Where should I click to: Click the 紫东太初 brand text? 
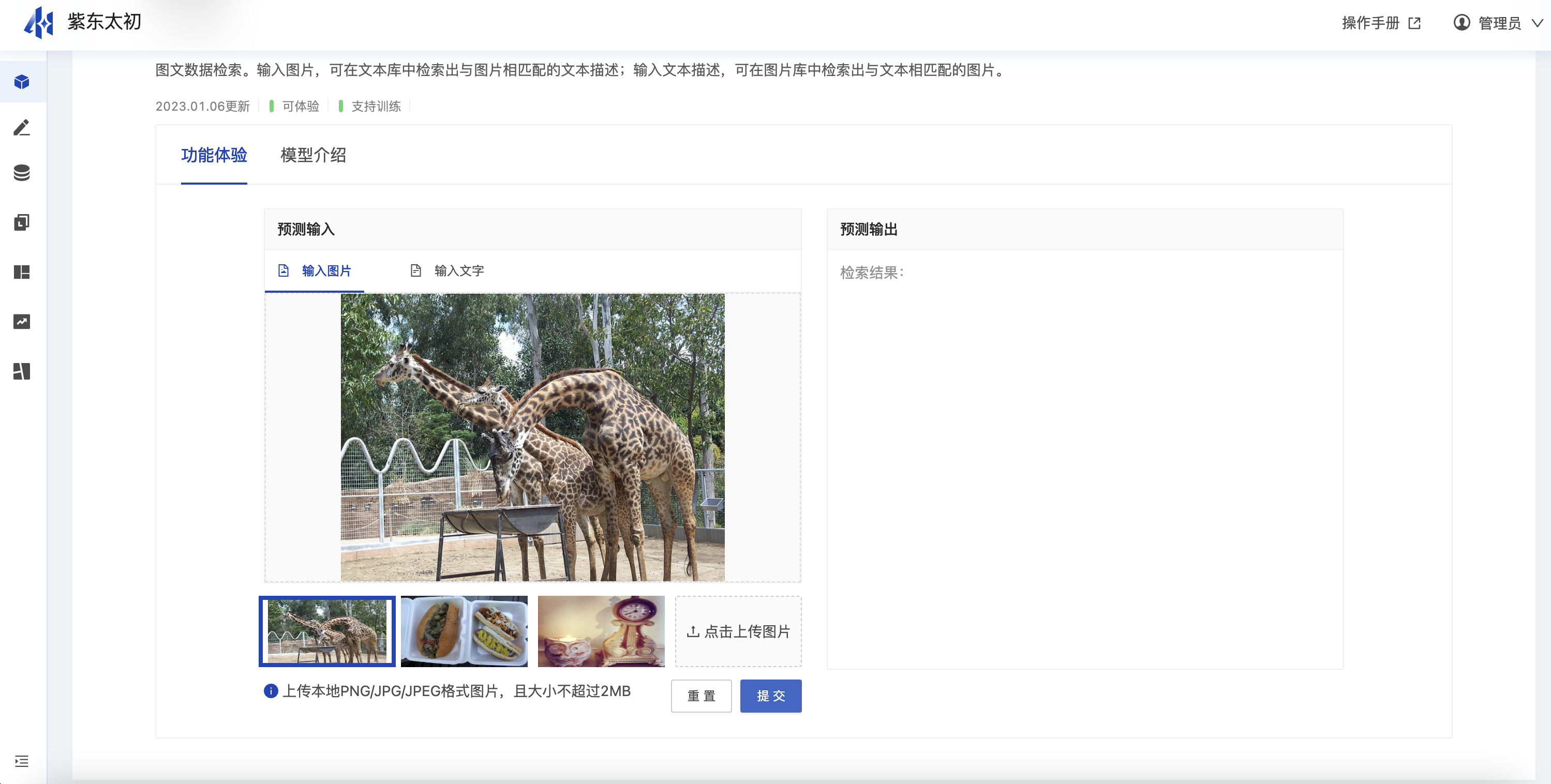[x=104, y=22]
